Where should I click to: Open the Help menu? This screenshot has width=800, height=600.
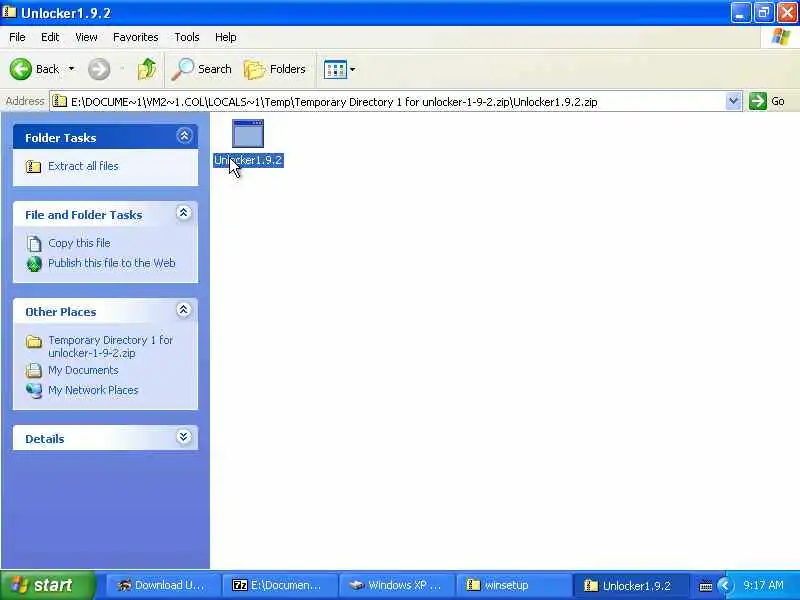(x=226, y=37)
